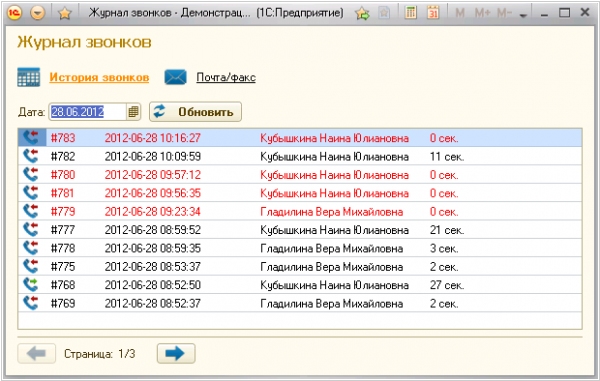Click duration 3 сек.

[444, 248]
